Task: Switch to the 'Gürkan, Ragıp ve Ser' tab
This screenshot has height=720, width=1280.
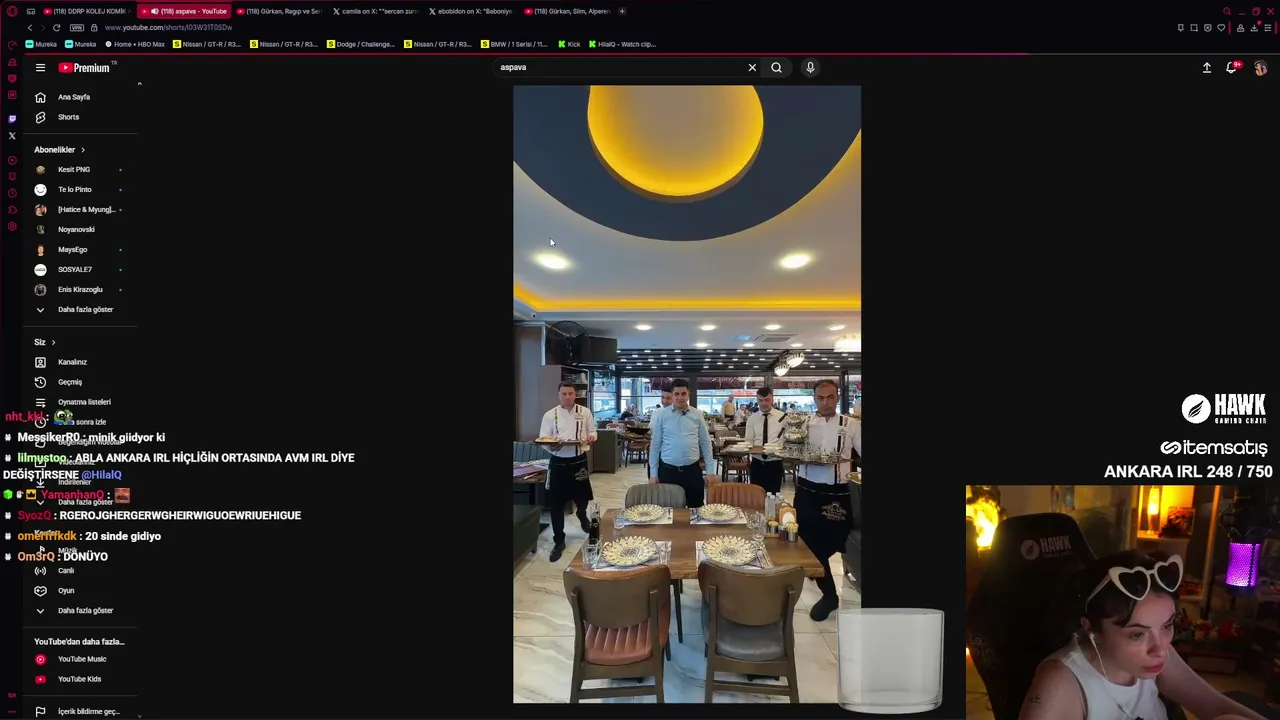Action: click(280, 11)
